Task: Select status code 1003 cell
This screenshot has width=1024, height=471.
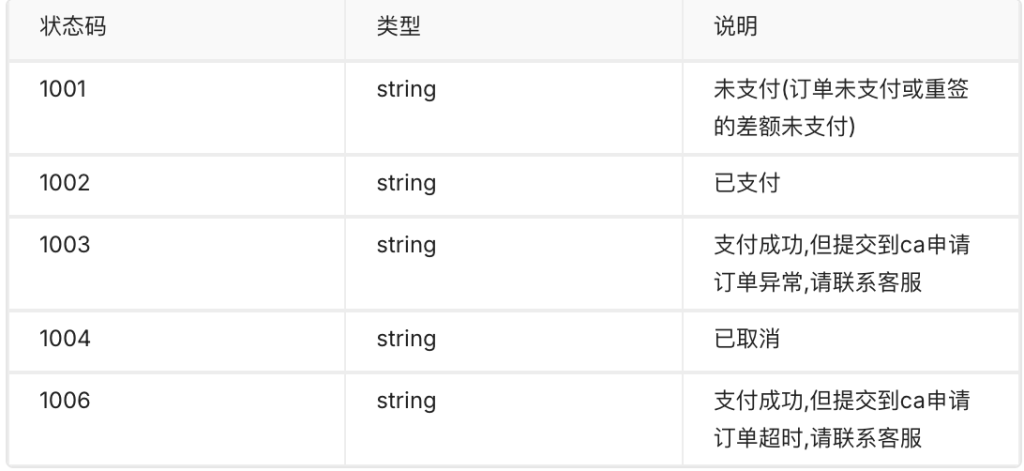Action: [65, 245]
